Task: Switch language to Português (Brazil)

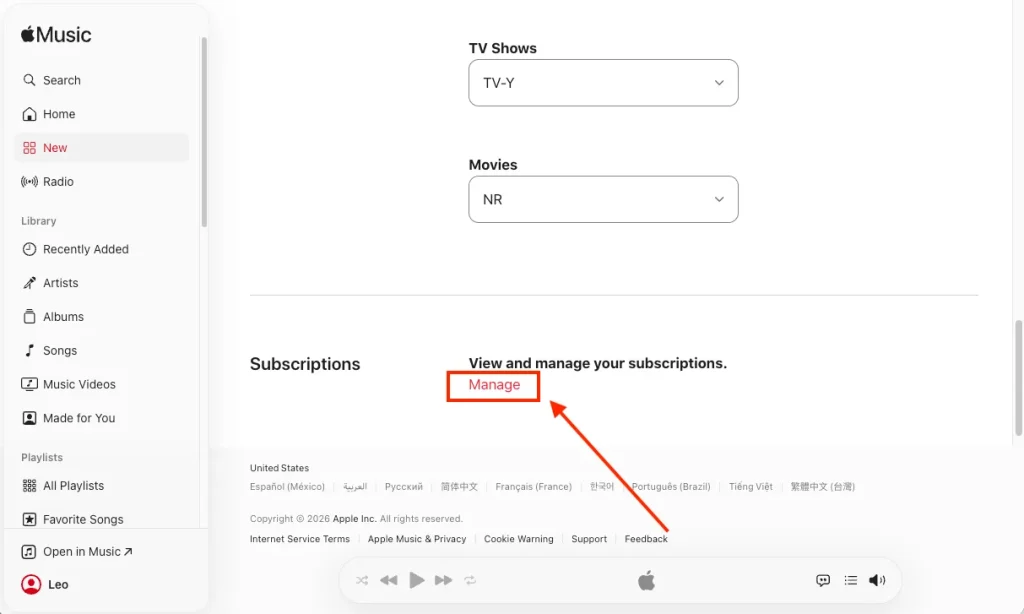Action: [671, 487]
